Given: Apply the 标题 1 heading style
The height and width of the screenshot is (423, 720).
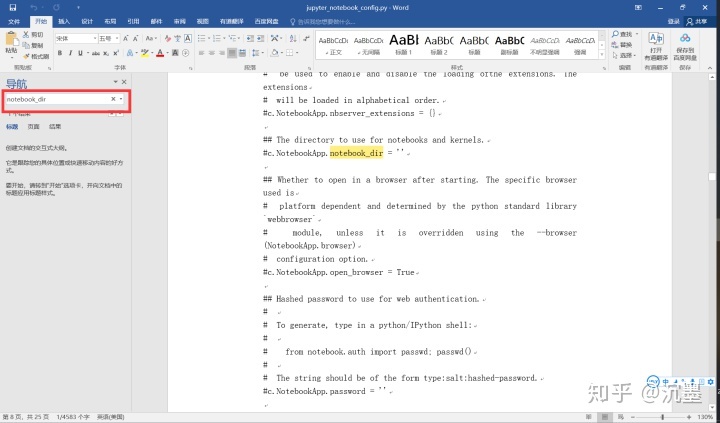Looking at the screenshot, I should [x=404, y=45].
